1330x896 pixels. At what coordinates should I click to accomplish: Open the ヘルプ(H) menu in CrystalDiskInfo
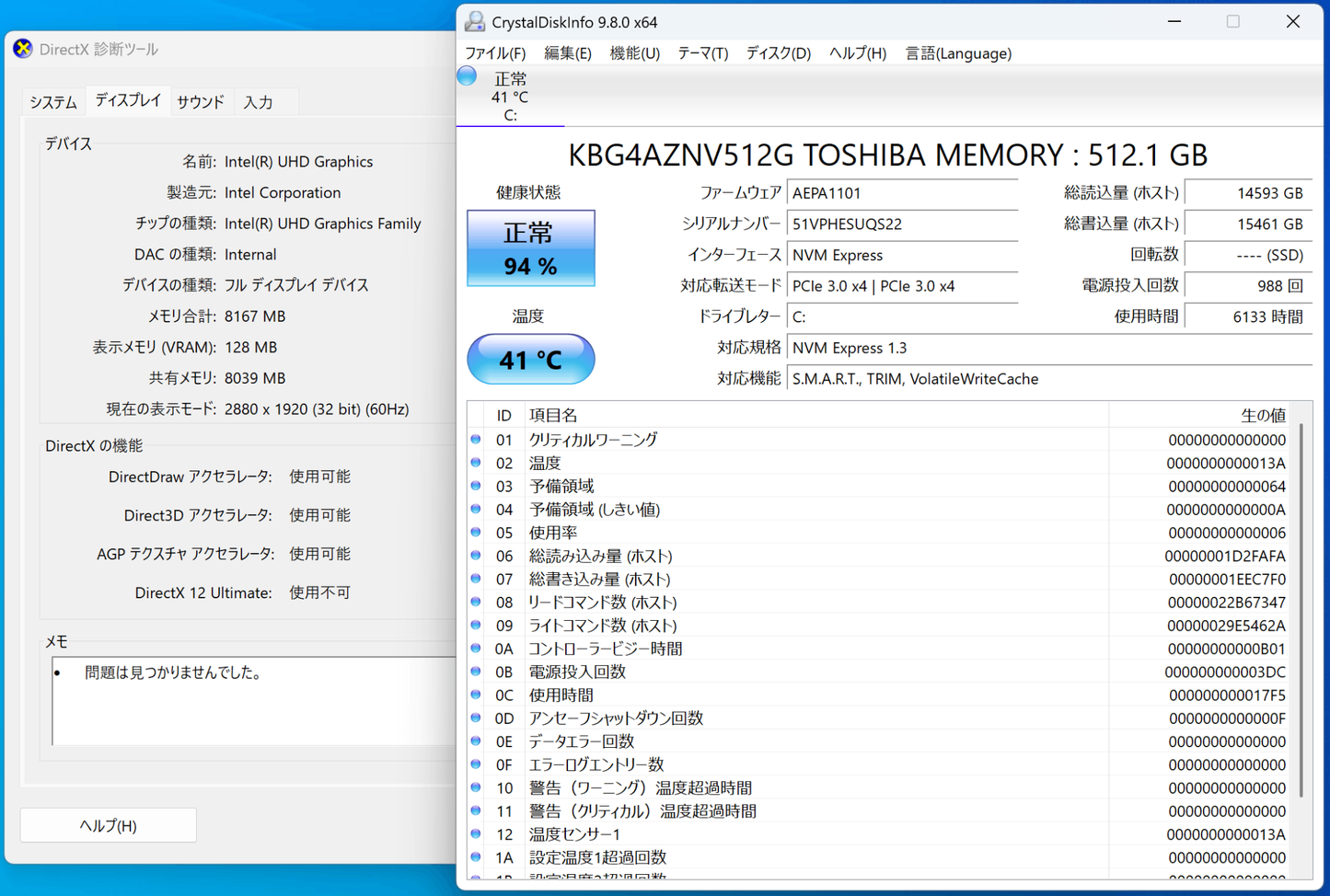[x=858, y=53]
